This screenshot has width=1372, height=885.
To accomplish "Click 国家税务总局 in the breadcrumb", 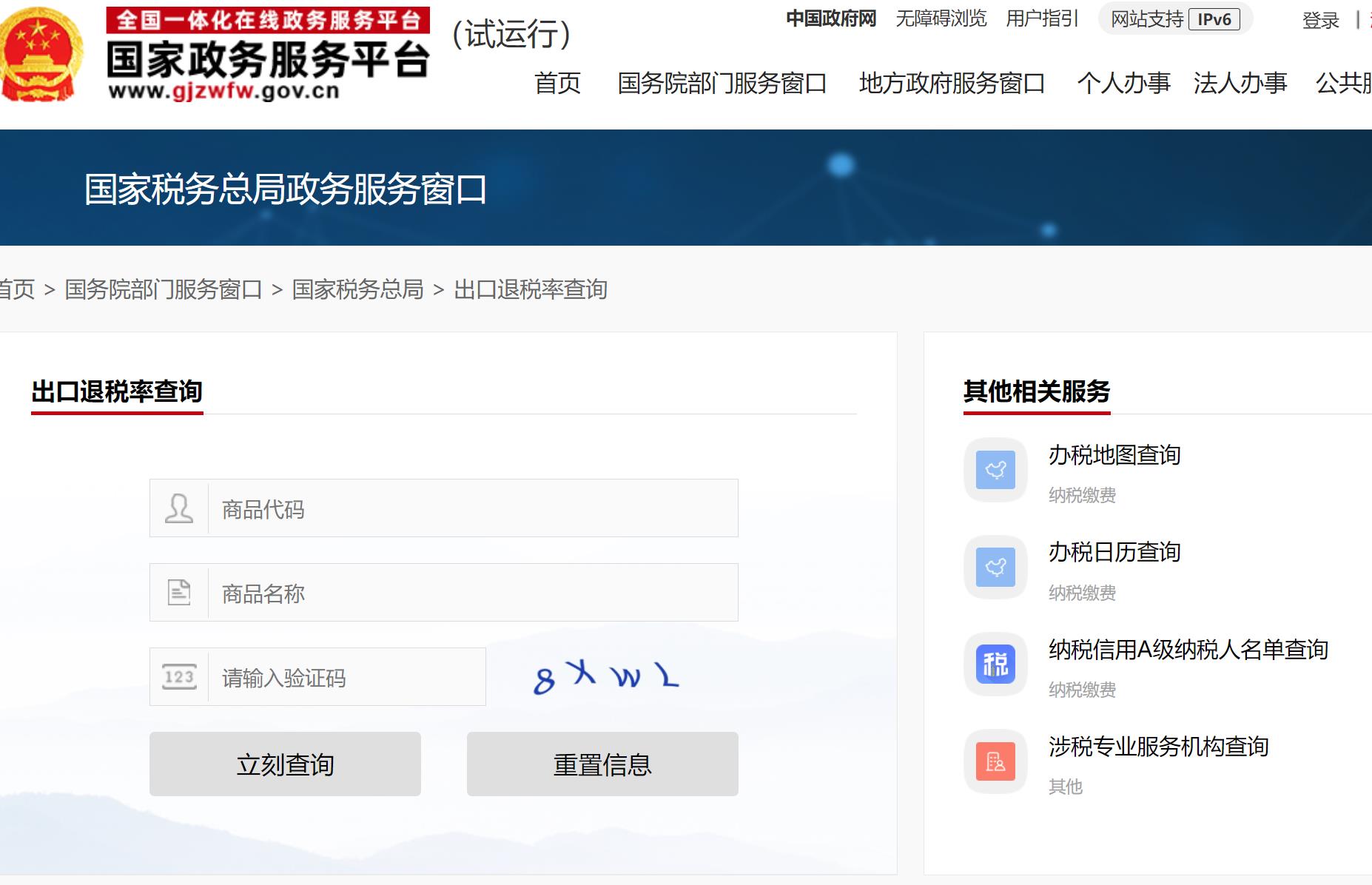I will coord(358,291).
